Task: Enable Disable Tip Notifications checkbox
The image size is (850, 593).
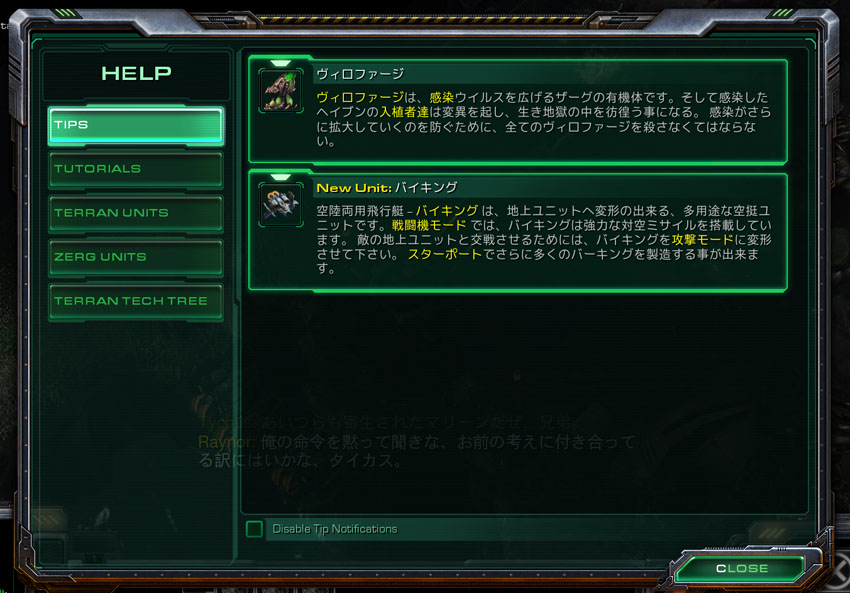Action: point(254,528)
